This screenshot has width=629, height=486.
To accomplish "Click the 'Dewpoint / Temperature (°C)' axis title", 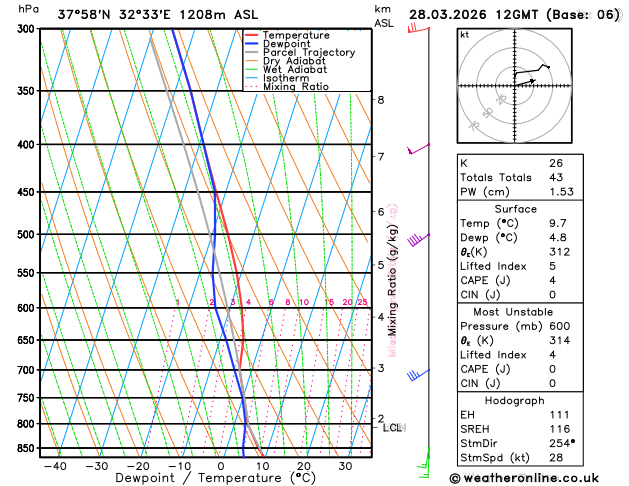I will tap(215, 478).
